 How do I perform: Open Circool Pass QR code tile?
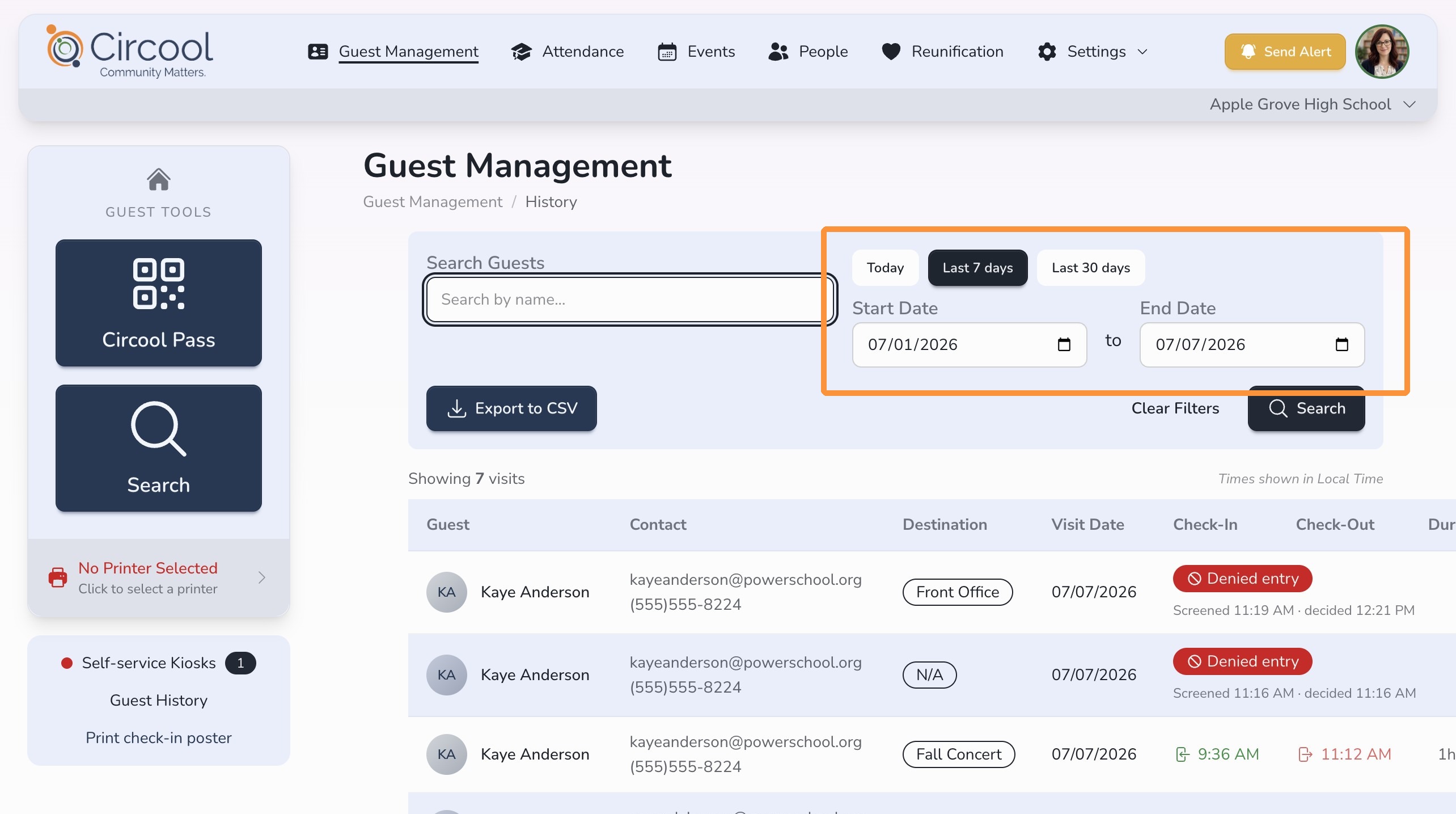pos(159,303)
